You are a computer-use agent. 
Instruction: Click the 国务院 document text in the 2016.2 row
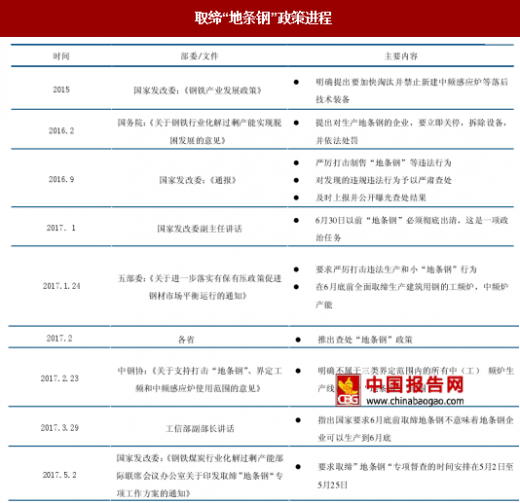tap(199, 132)
